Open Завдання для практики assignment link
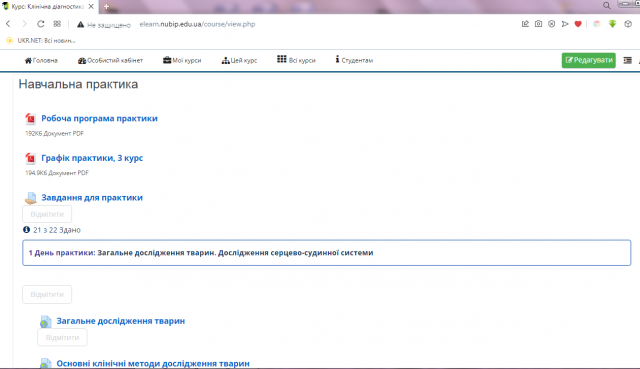The height and width of the screenshot is (369, 640). coord(92,198)
